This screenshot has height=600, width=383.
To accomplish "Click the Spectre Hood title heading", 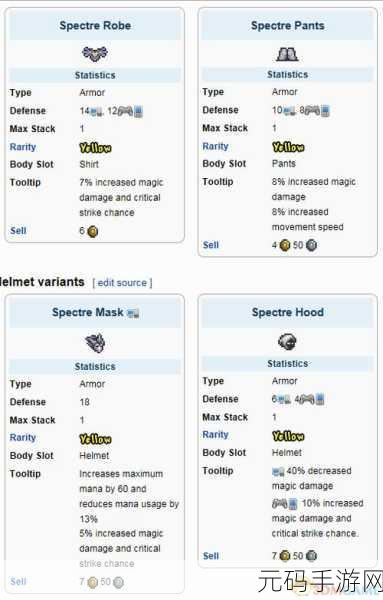I will click(x=288, y=312).
